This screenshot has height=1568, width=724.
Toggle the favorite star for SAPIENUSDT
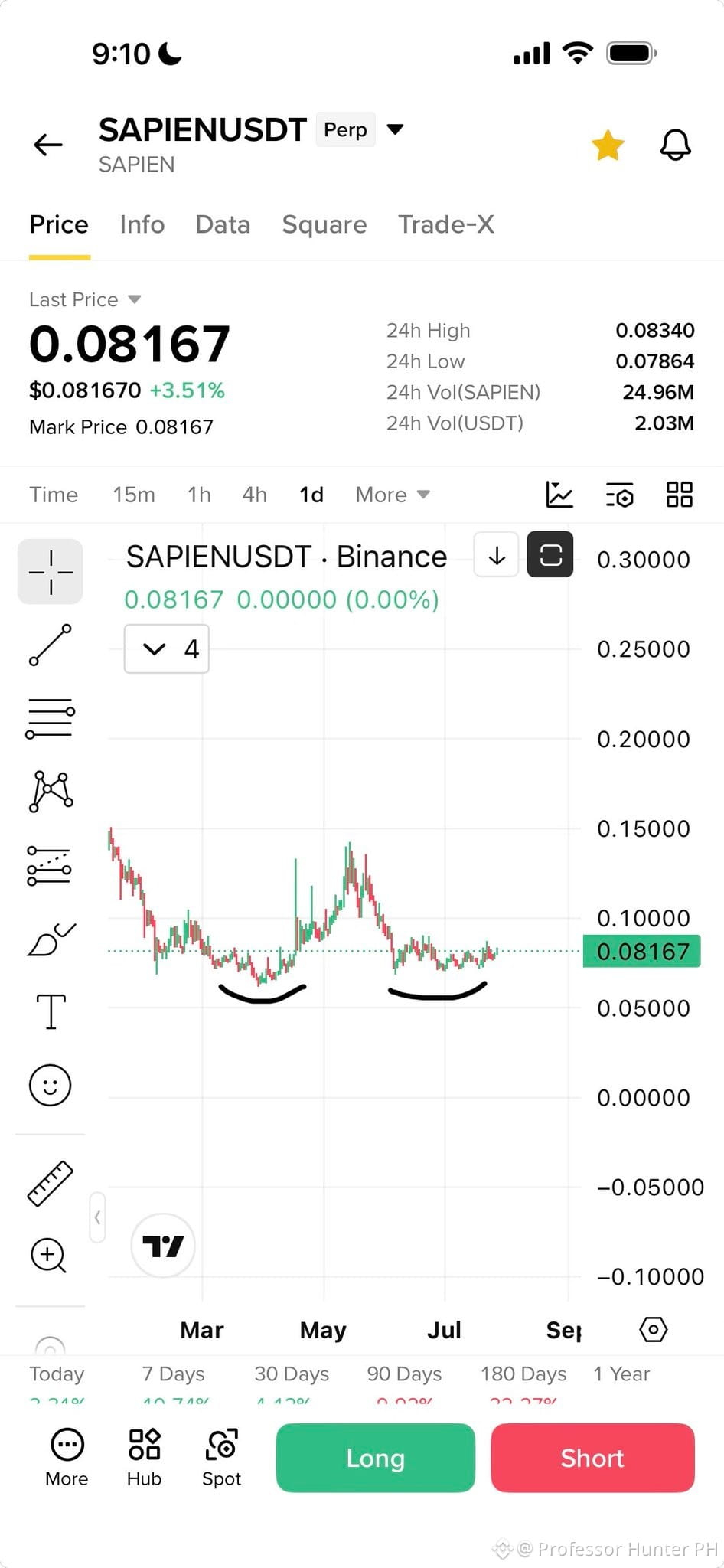click(x=608, y=145)
